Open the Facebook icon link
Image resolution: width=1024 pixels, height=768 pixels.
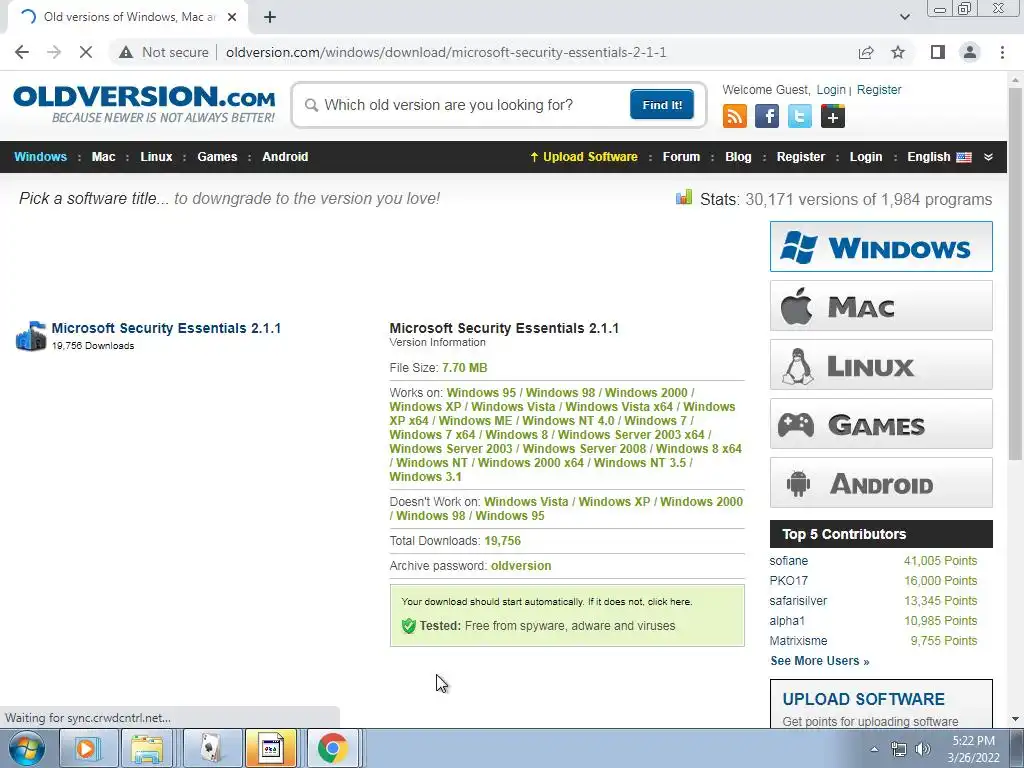pyautogui.click(x=767, y=116)
